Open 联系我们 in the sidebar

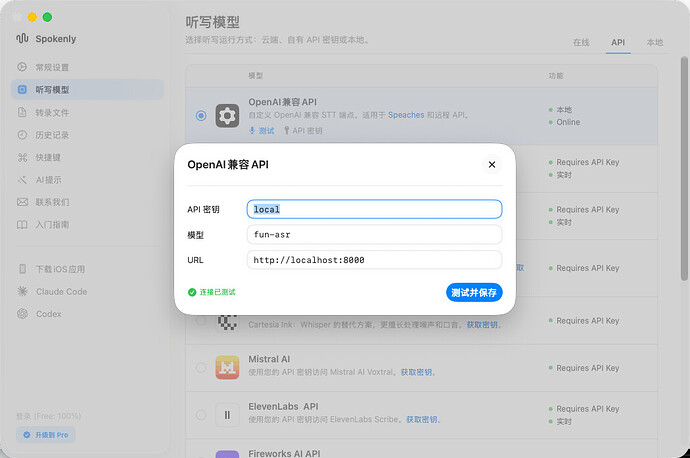point(87,202)
